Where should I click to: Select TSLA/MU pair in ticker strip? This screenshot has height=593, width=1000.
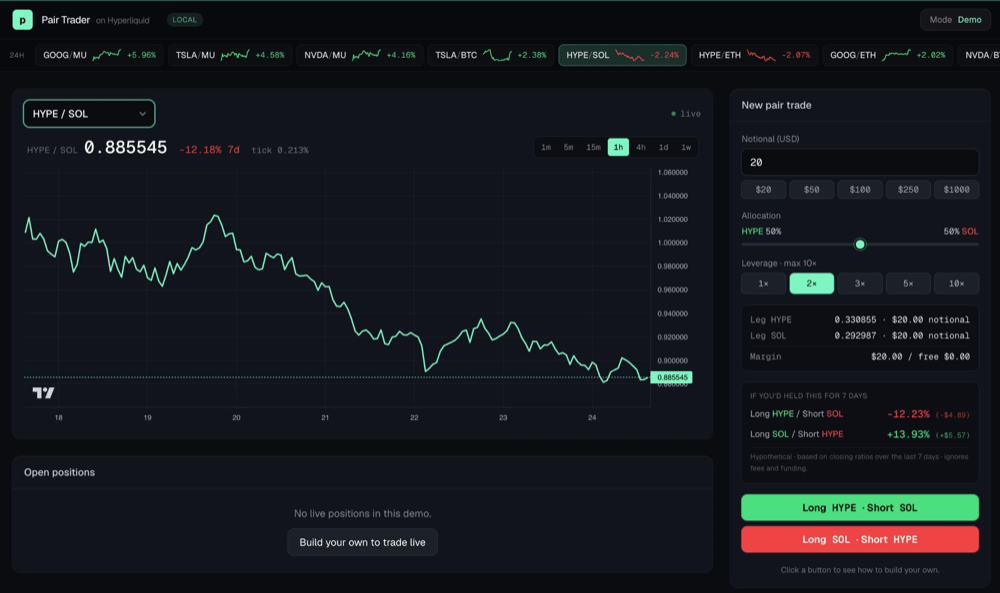tap(230, 55)
